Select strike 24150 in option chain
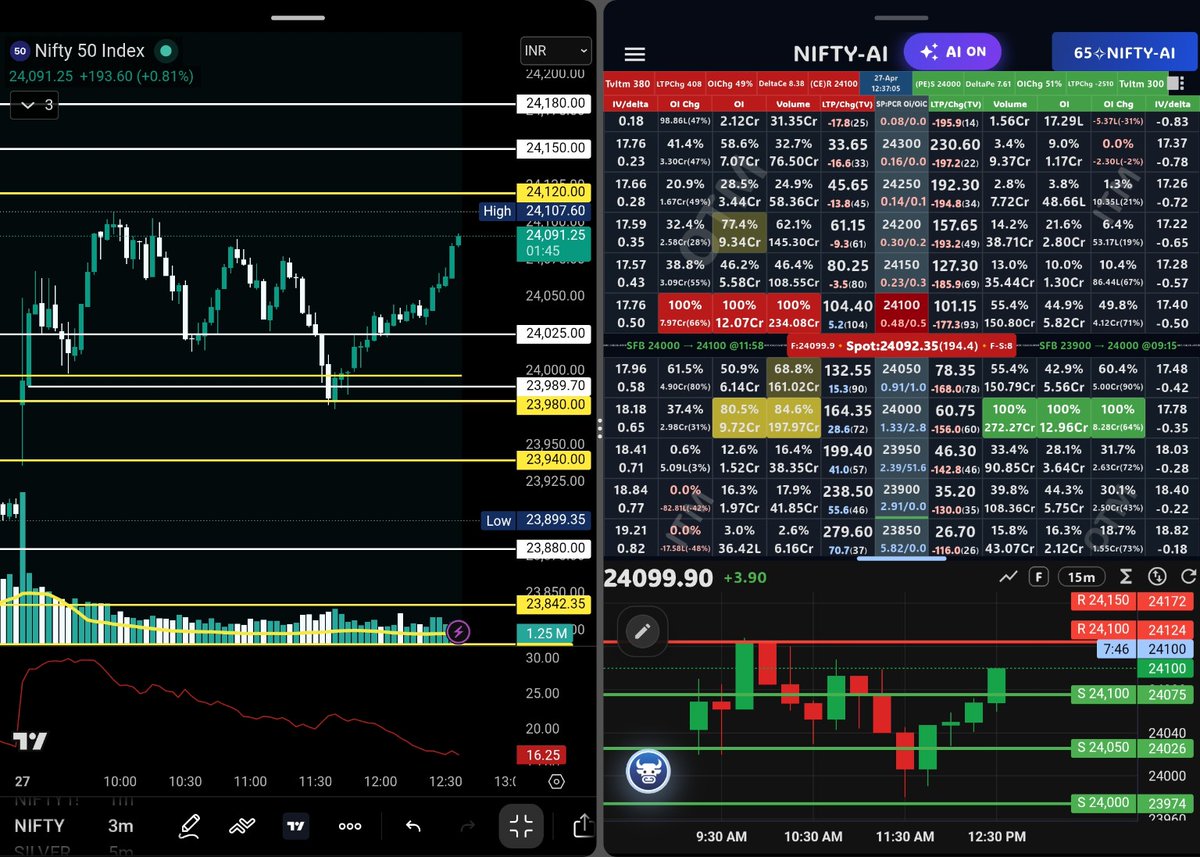This screenshot has height=857, width=1200. click(x=903, y=266)
